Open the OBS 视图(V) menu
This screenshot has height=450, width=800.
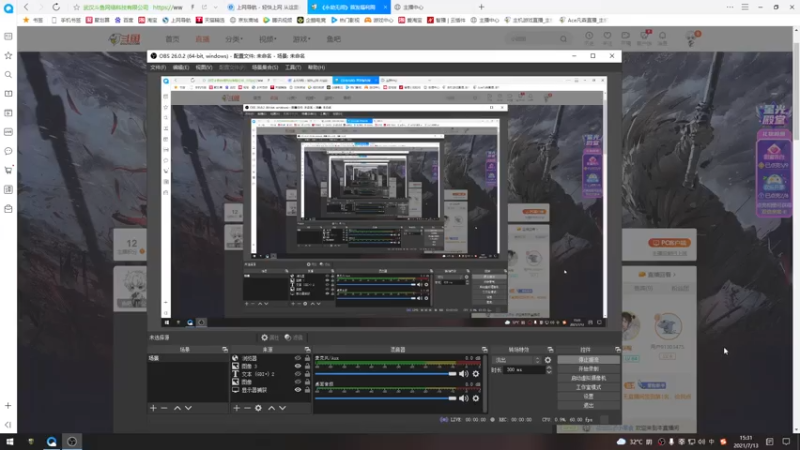[204, 67]
